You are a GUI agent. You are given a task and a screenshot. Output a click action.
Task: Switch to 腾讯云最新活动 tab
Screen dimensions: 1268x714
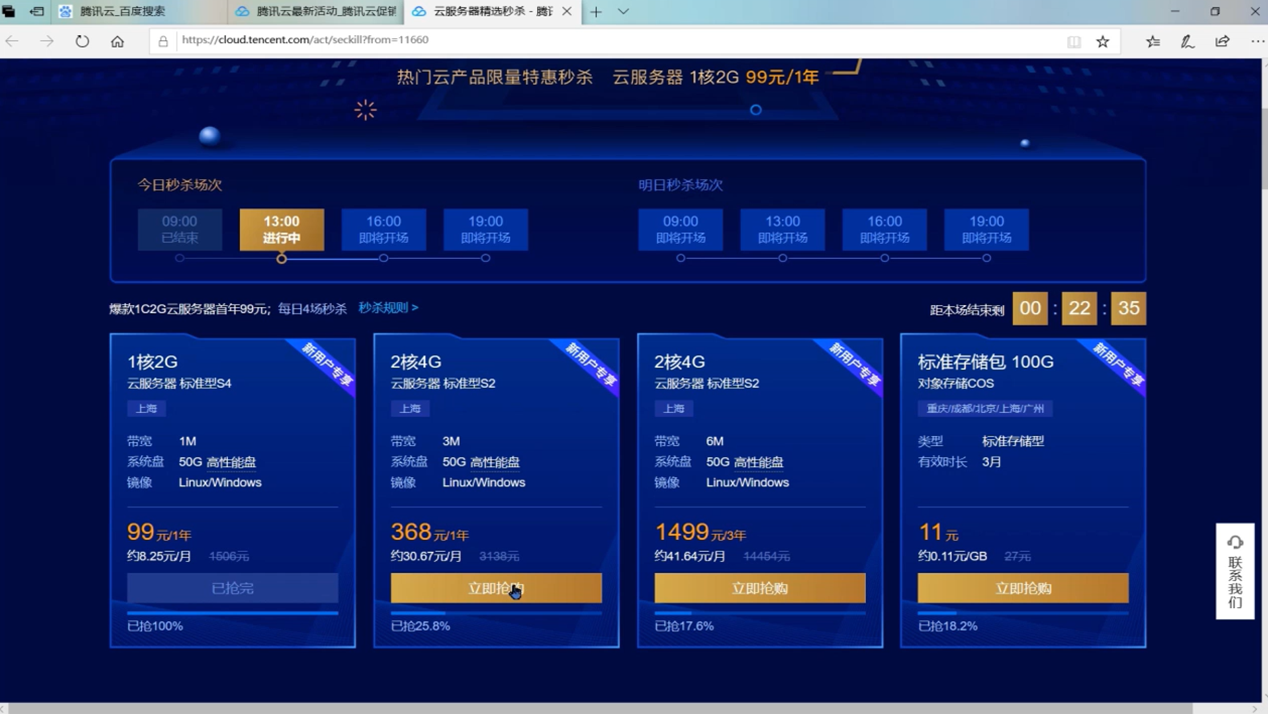[x=316, y=12]
